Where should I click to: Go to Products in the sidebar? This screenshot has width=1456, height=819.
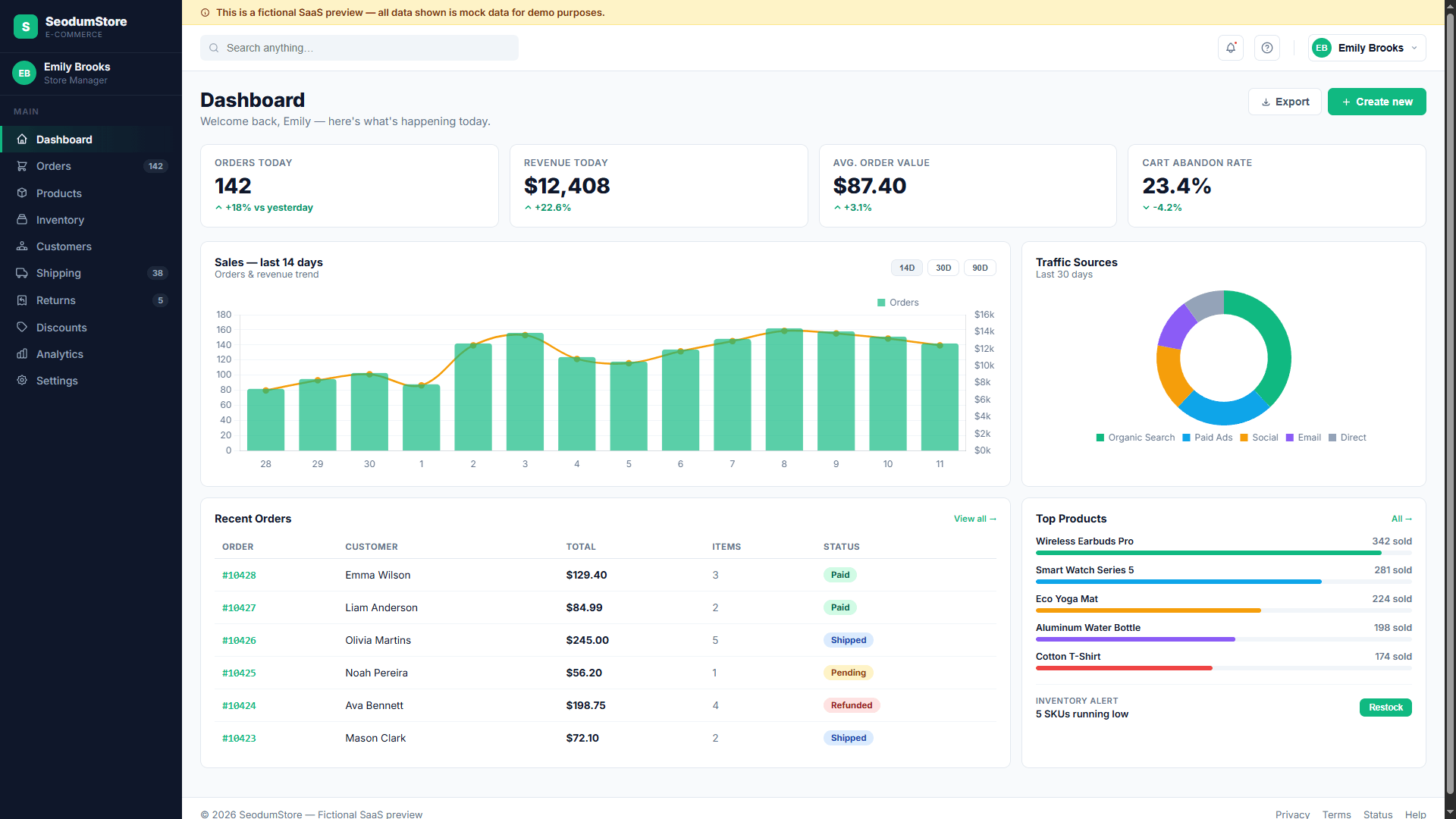click(x=91, y=193)
